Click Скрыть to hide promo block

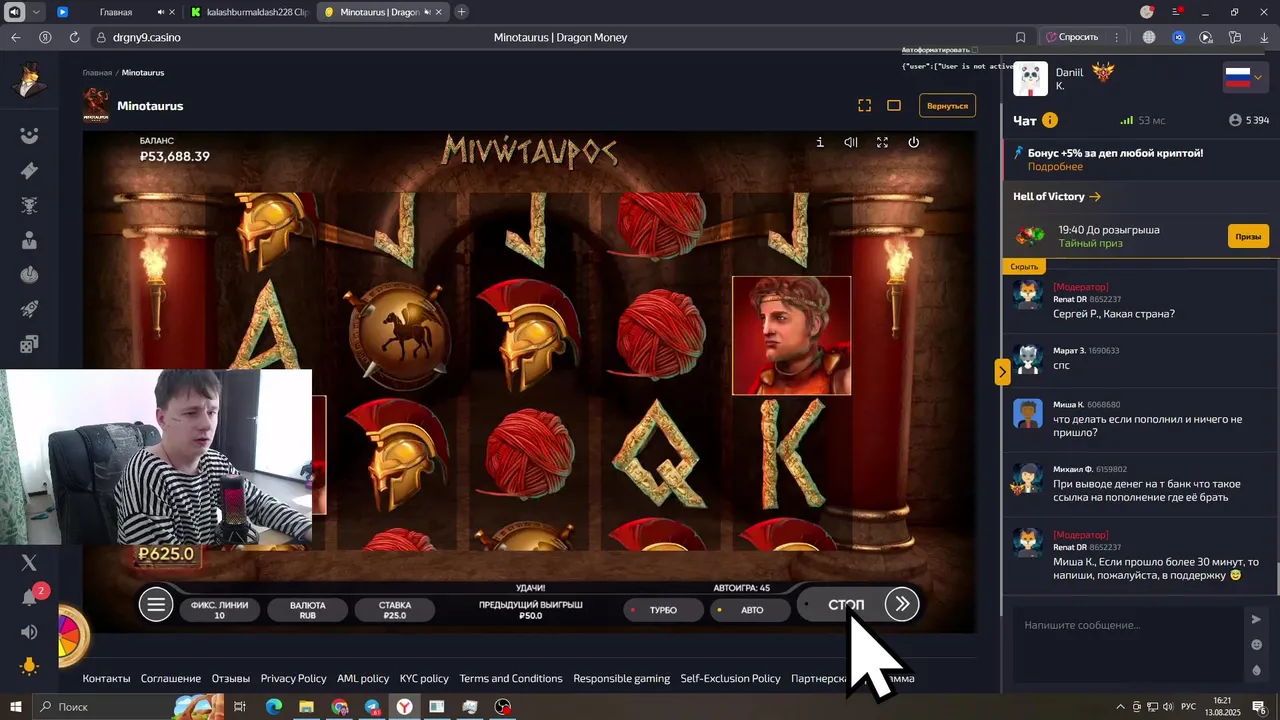click(x=1024, y=267)
